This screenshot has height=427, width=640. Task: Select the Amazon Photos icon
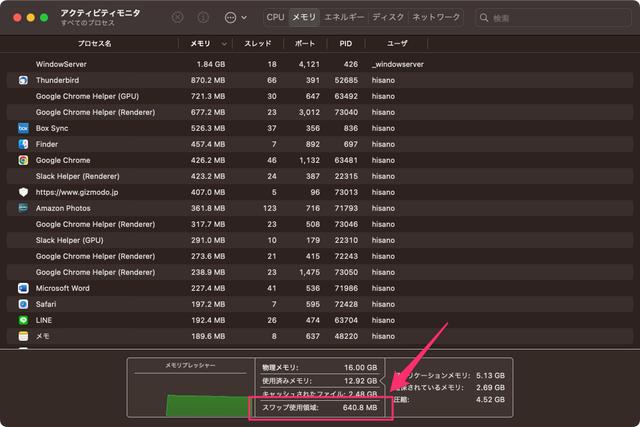click(x=23, y=208)
